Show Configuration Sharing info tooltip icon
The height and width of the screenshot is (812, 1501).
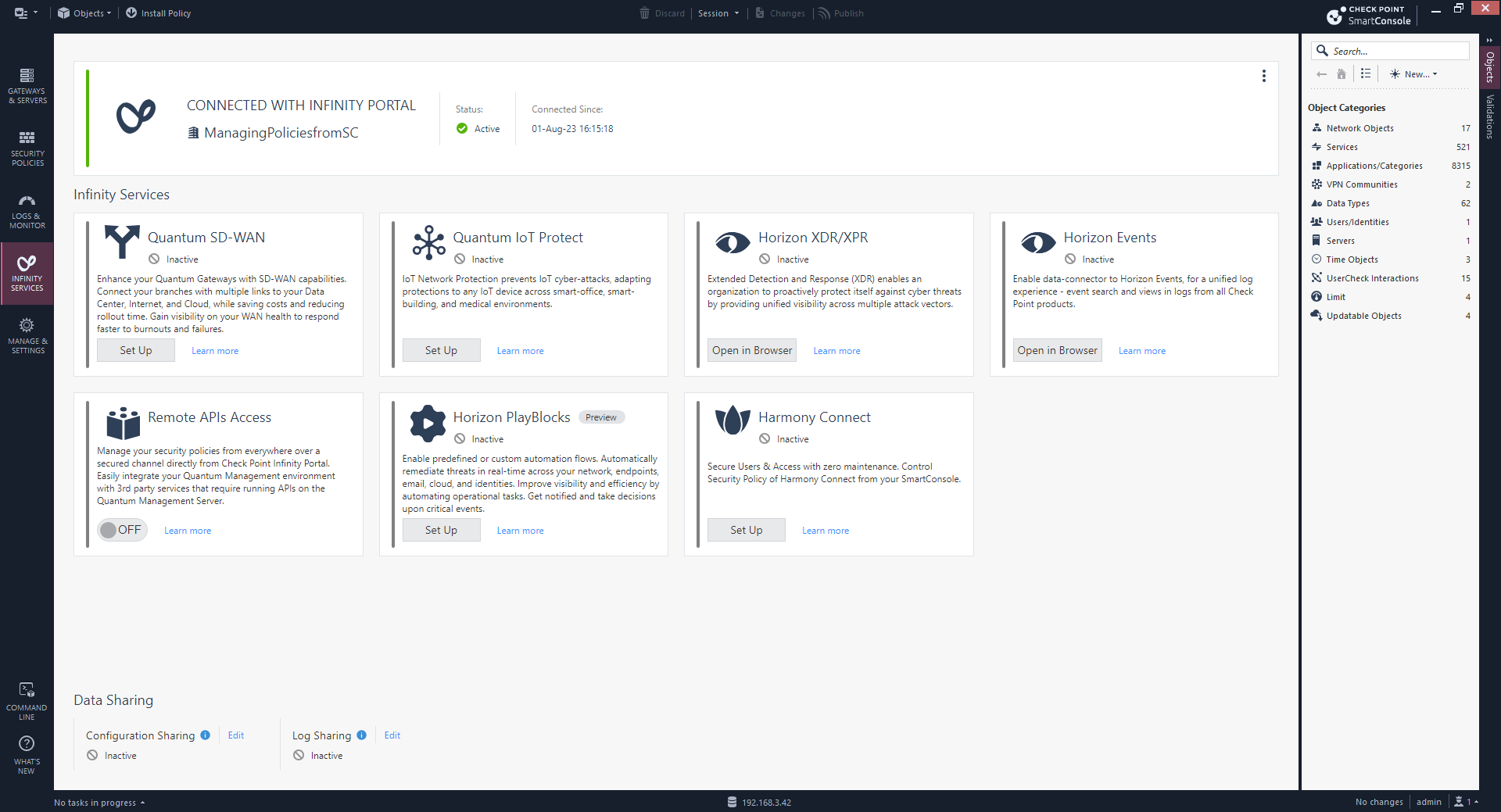[x=205, y=735]
